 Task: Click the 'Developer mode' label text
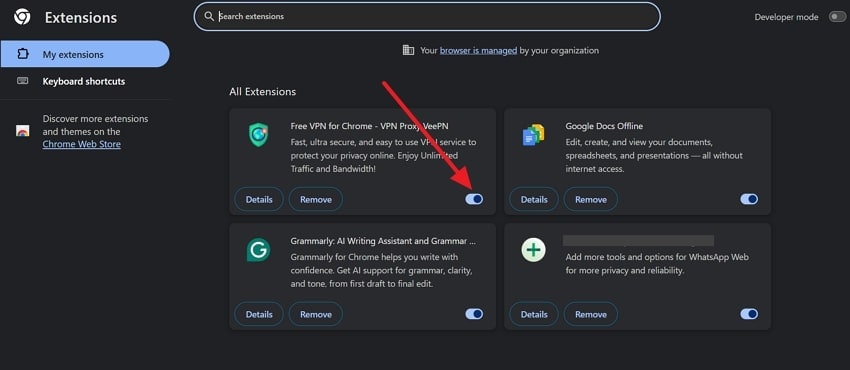(786, 17)
